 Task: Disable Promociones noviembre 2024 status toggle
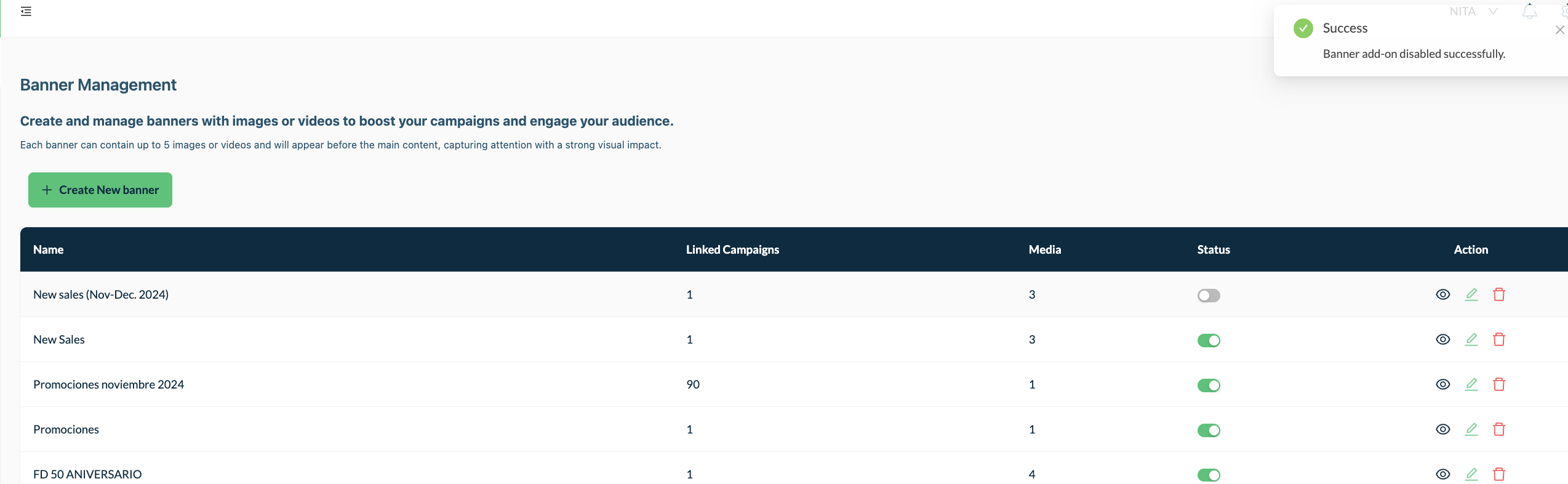(x=1209, y=385)
